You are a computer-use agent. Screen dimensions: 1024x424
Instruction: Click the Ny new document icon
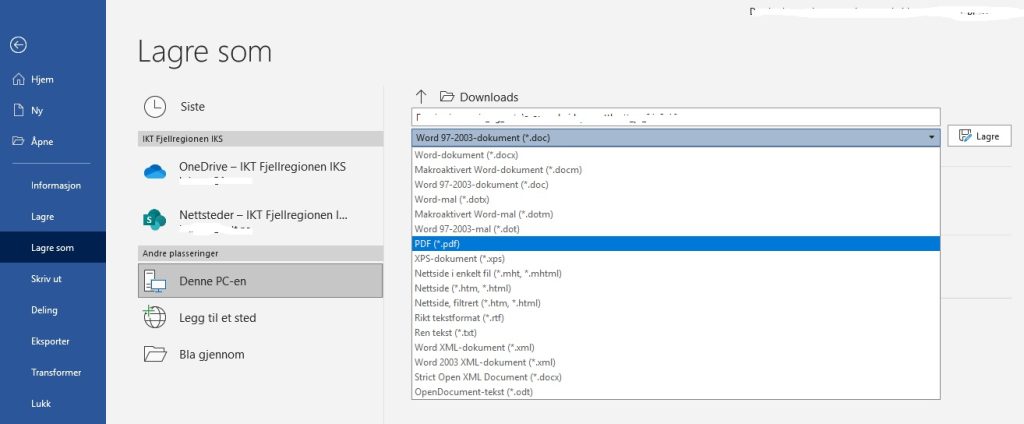click(x=19, y=110)
